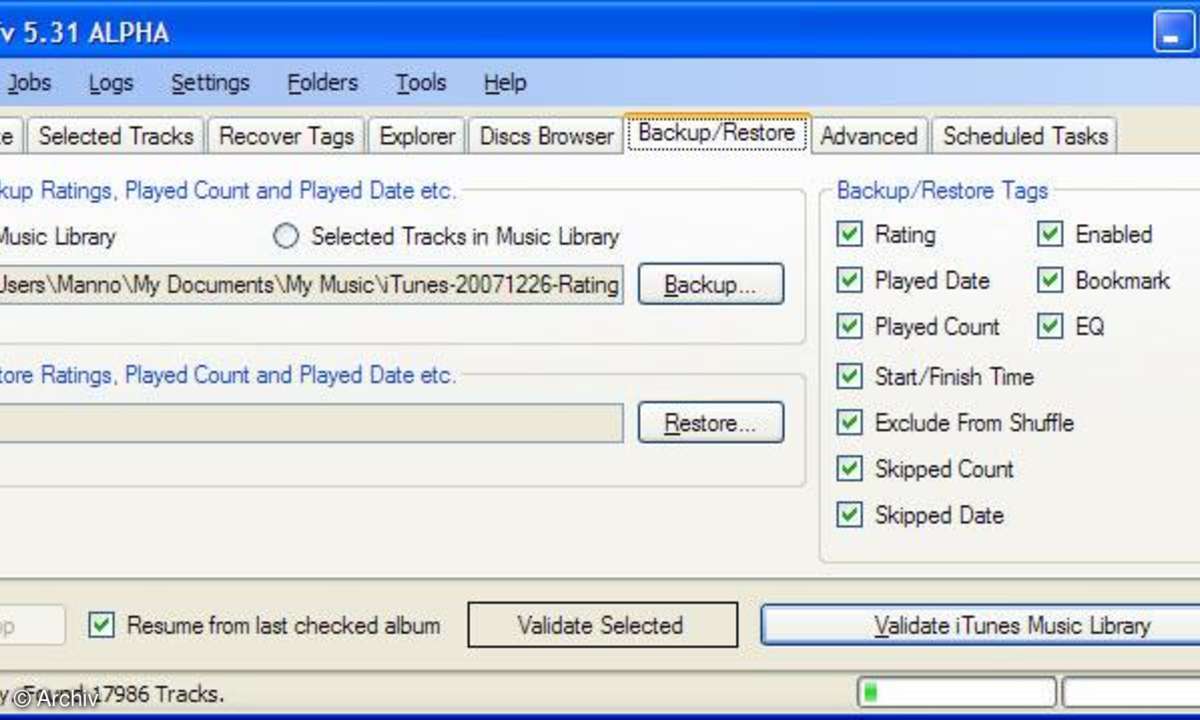
Task: Click the backup file path field
Action: coord(311,285)
